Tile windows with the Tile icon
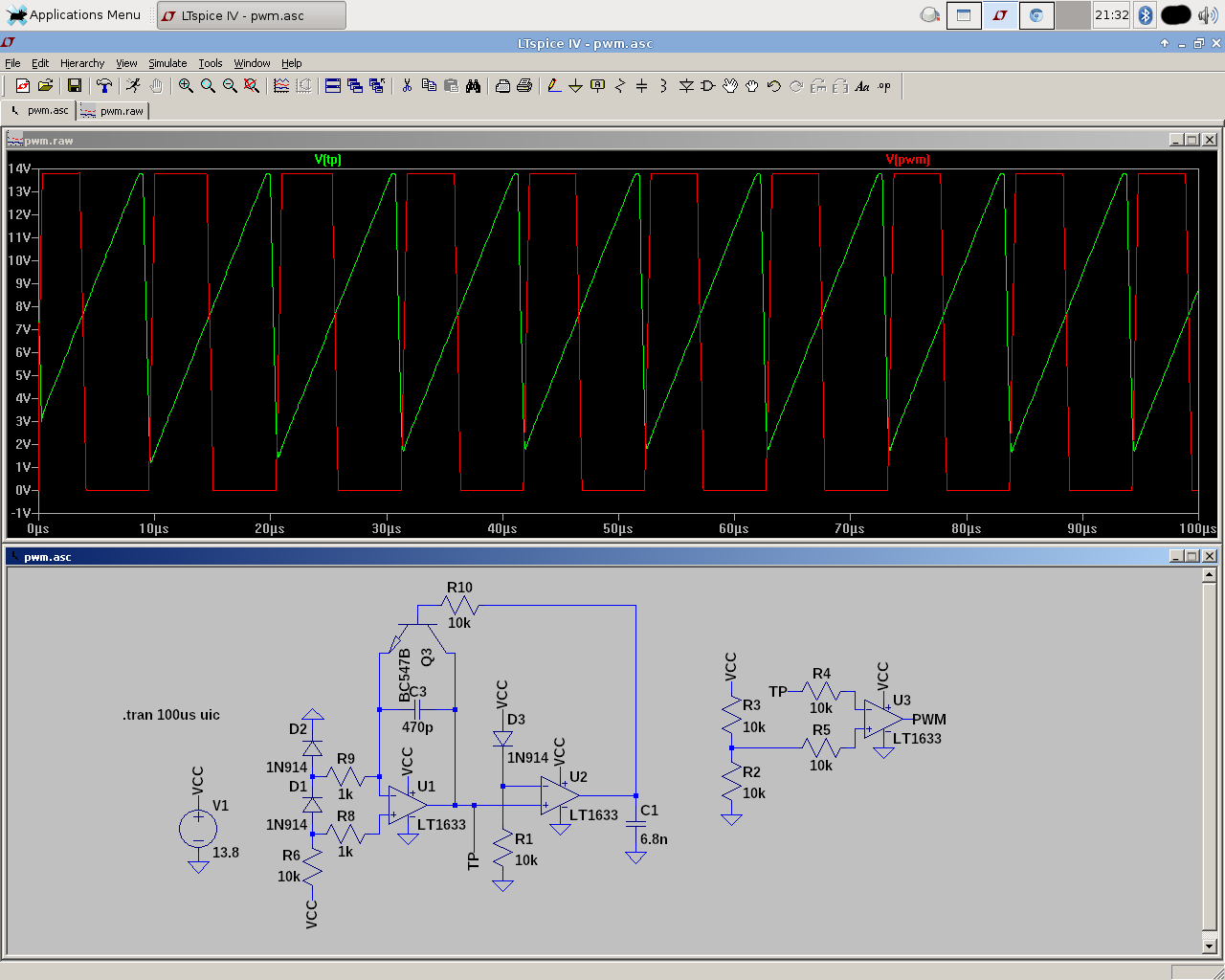Image resolution: width=1225 pixels, height=980 pixels. tap(333, 86)
